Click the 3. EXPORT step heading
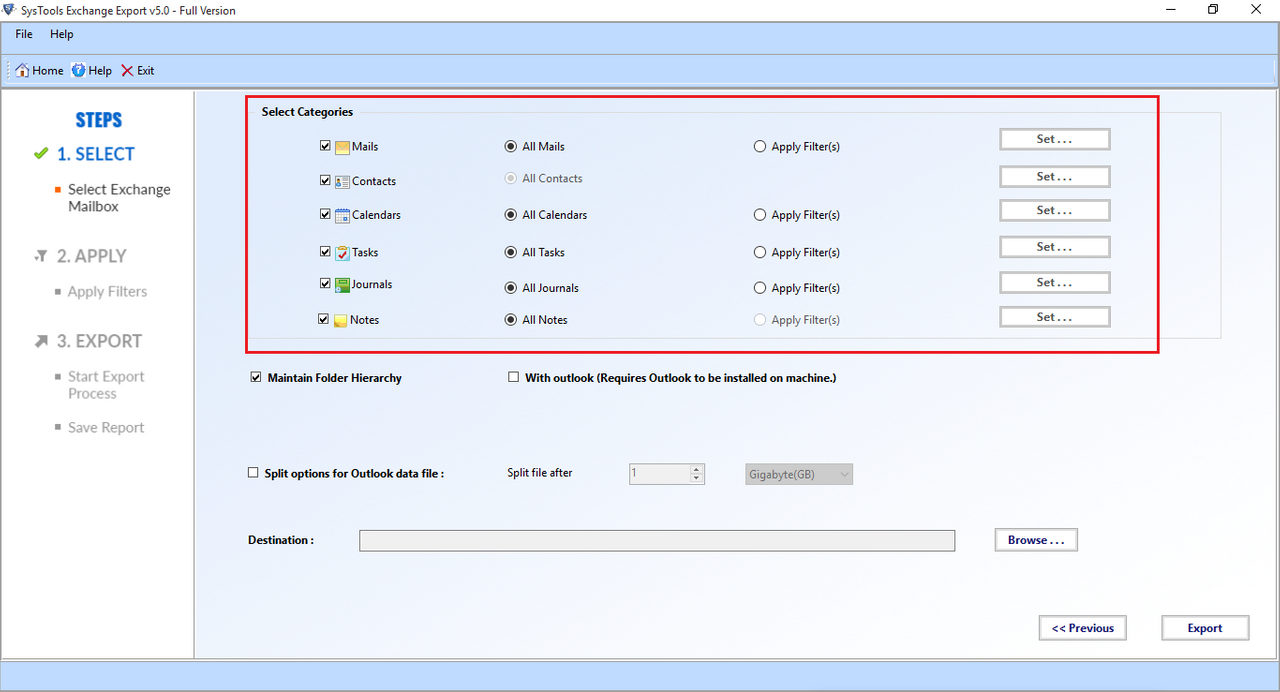Screen dimensions: 1280x692 click(99, 341)
